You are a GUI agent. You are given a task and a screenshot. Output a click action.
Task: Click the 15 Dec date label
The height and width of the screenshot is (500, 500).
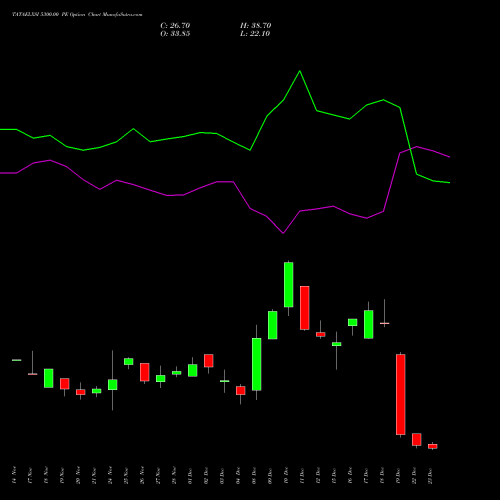[334, 475]
